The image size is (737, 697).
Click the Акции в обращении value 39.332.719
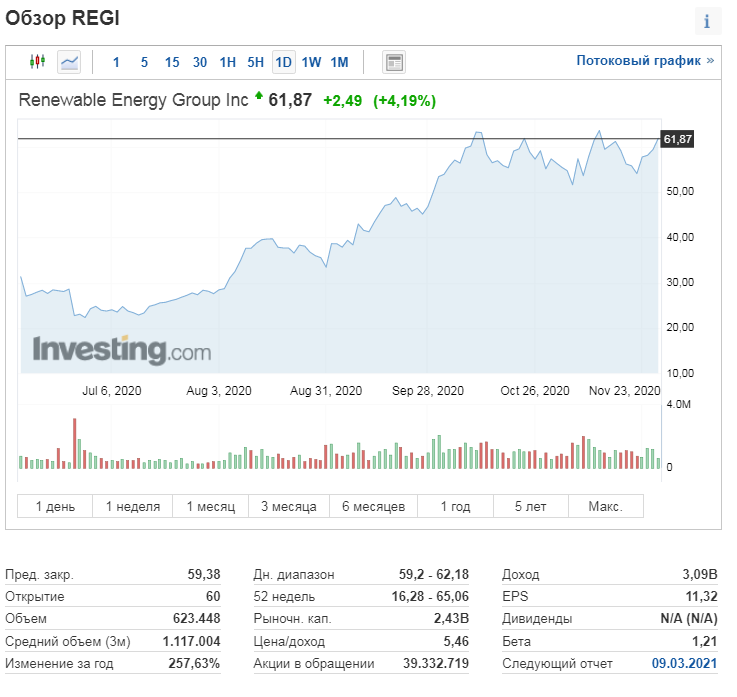(x=436, y=663)
